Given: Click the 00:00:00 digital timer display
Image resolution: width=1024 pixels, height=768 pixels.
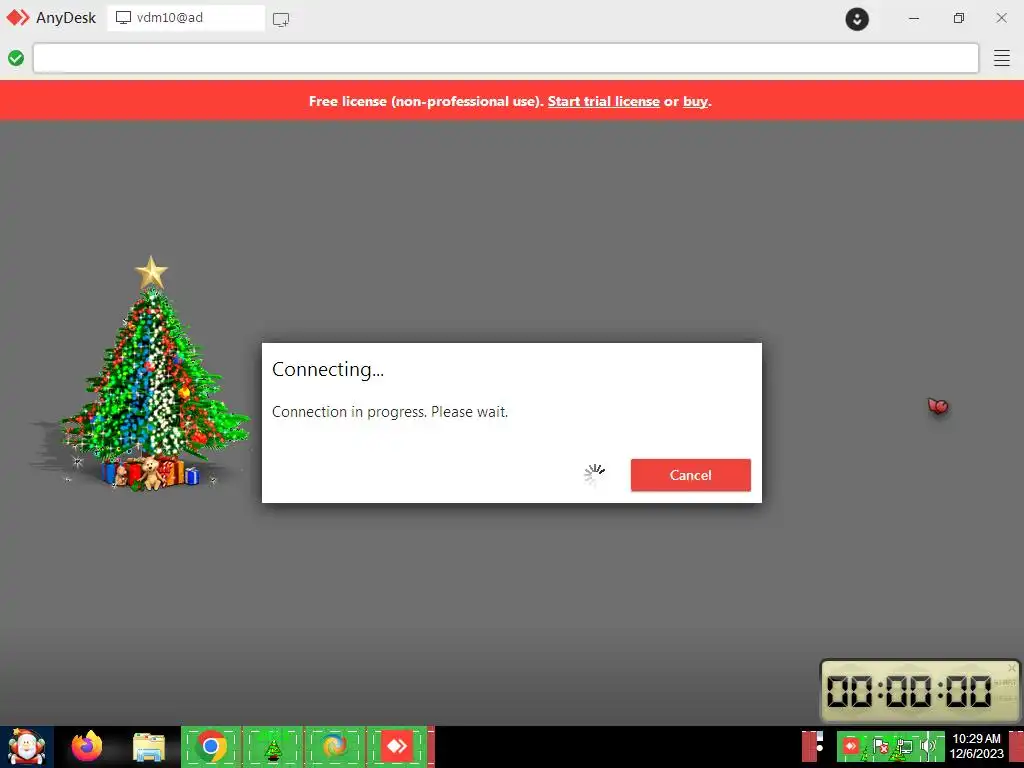Looking at the screenshot, I should tap(908, 691).
